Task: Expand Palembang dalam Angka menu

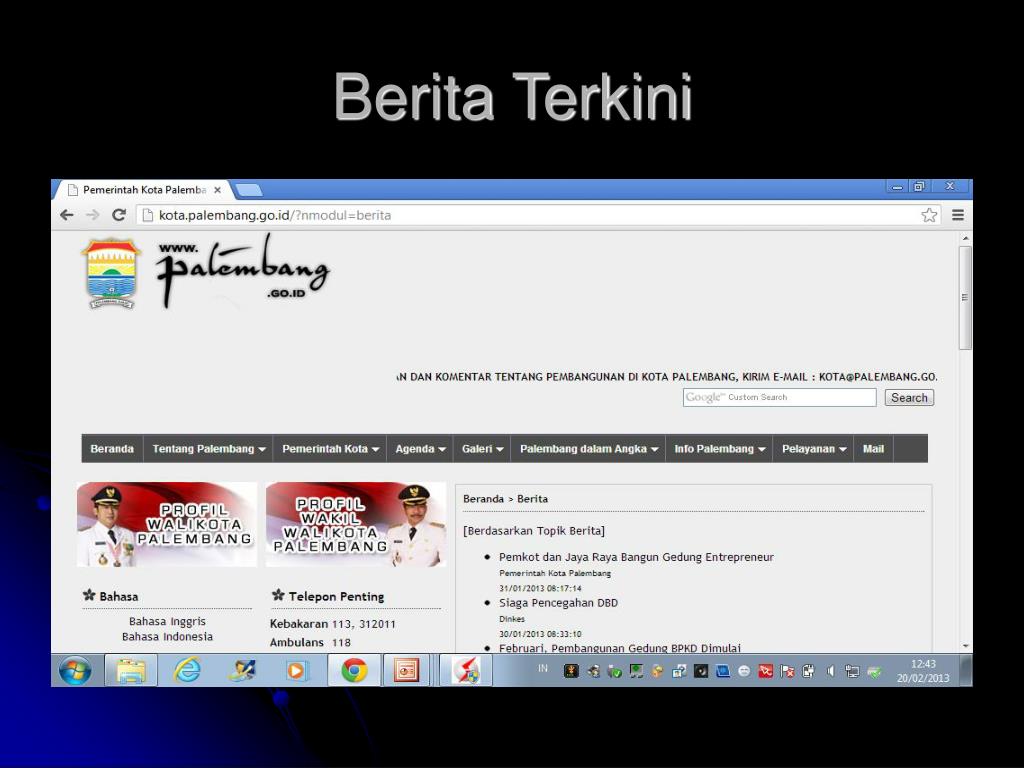Action: point(588,449)
